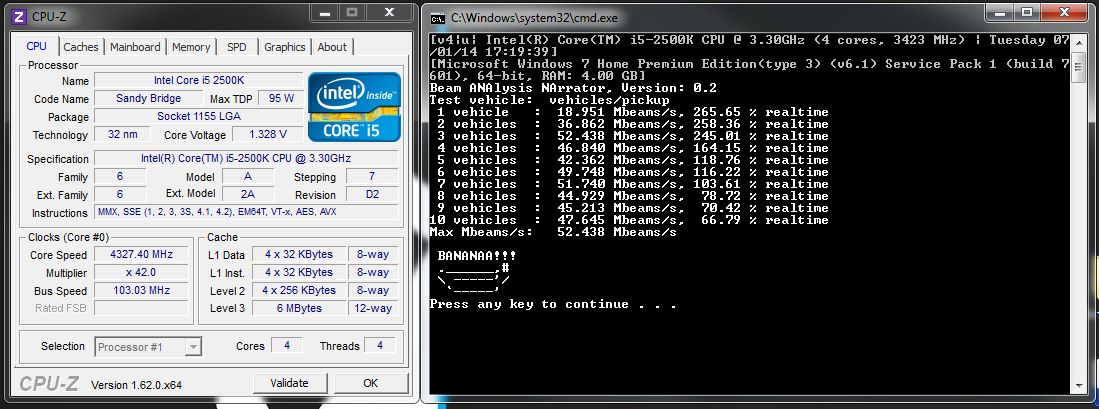The height and width of the screenshot is (409, 1099).
Task: Click the cmd.exe title bar icon
Action: click(x=437, y=18)
